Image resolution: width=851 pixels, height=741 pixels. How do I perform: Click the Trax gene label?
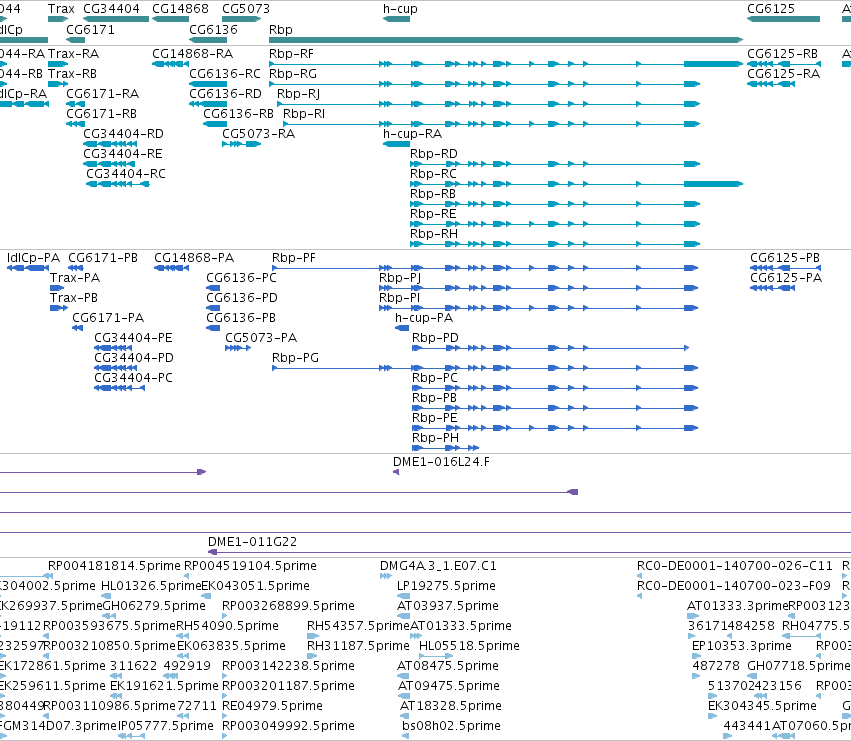[61, 9]
